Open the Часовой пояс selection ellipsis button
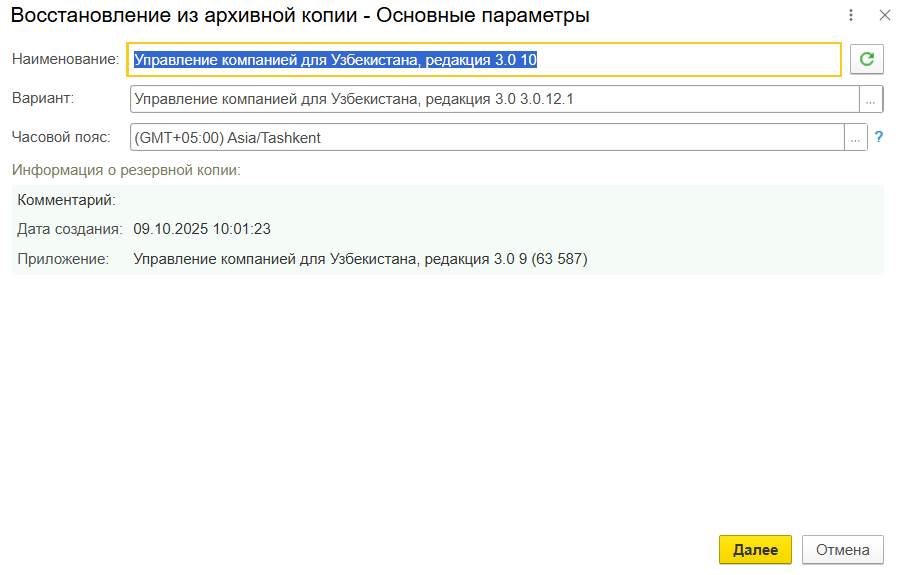901x575 pixels. tap(856, 138)
